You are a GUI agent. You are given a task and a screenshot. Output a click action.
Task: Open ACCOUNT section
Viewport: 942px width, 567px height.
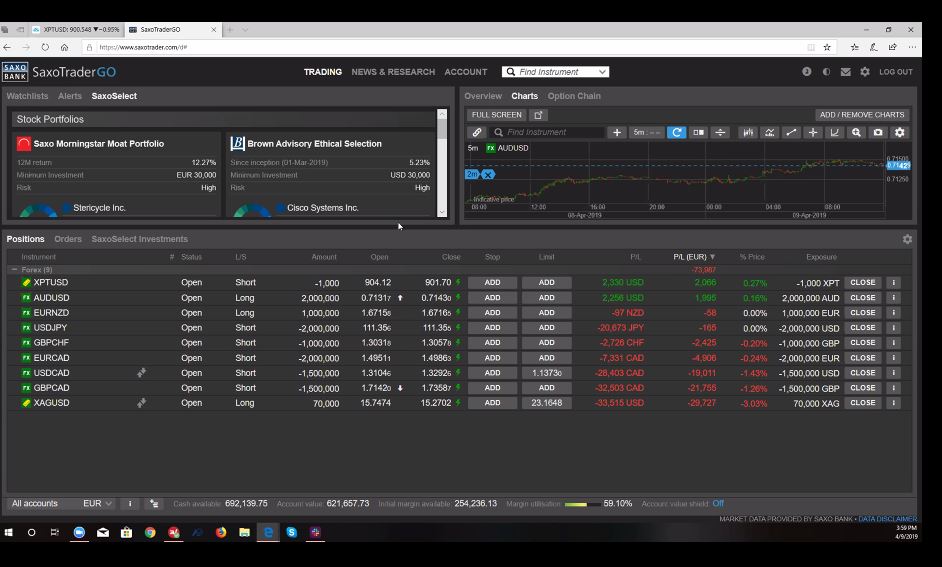[x=466, y=71]
